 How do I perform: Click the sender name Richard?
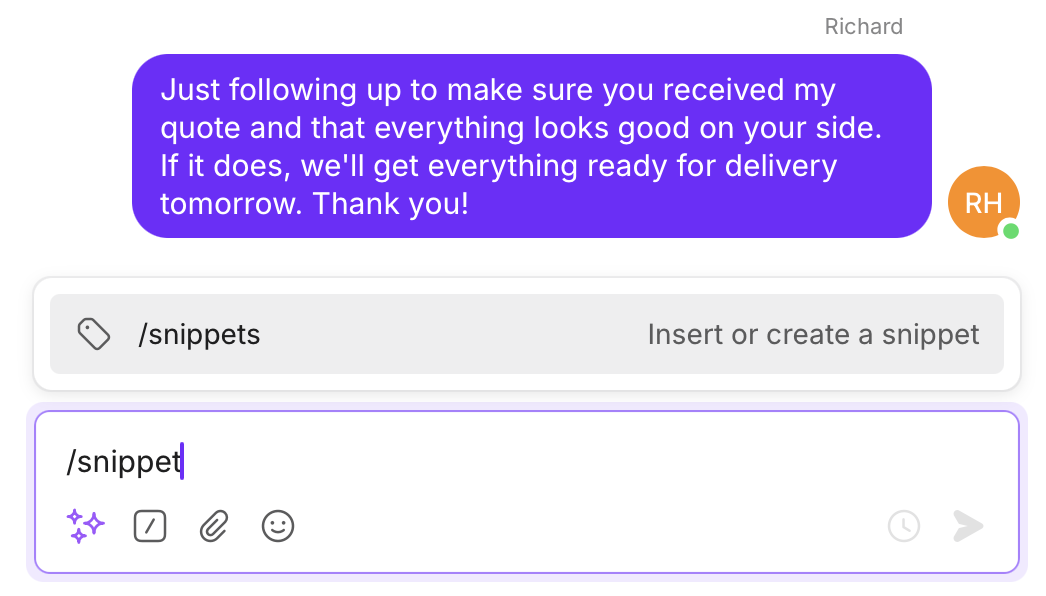[x=863, y=26]
